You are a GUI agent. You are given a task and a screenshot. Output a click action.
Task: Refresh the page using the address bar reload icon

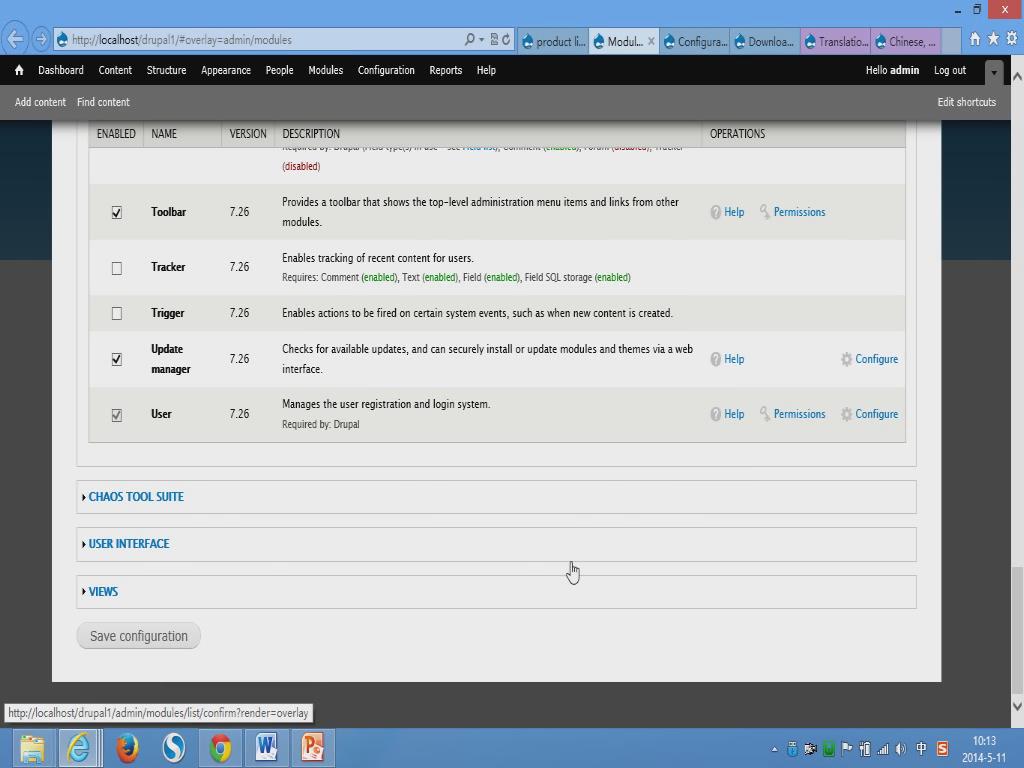click(x=506, y=40)
